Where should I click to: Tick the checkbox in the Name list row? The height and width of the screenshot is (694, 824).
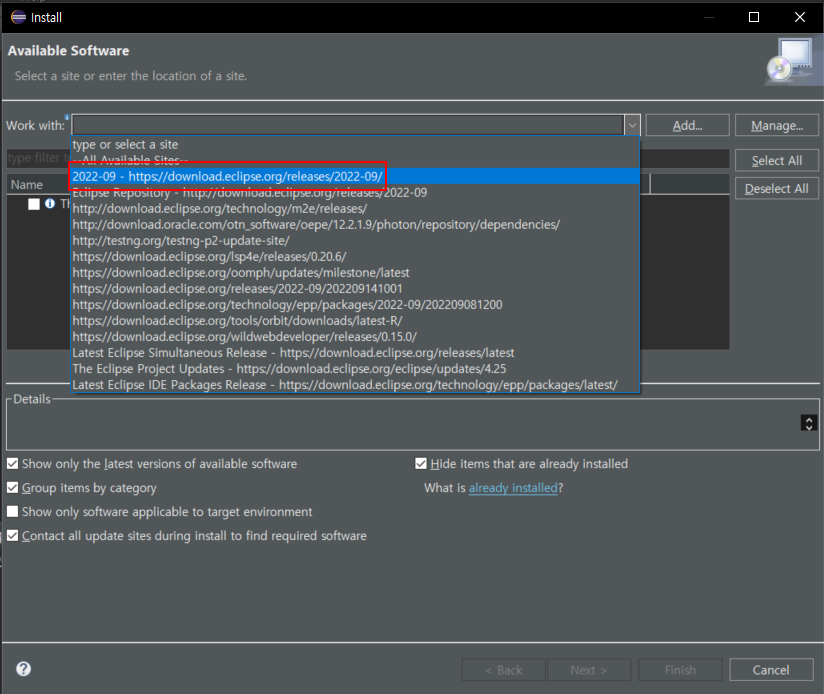[x=34, y=204]
